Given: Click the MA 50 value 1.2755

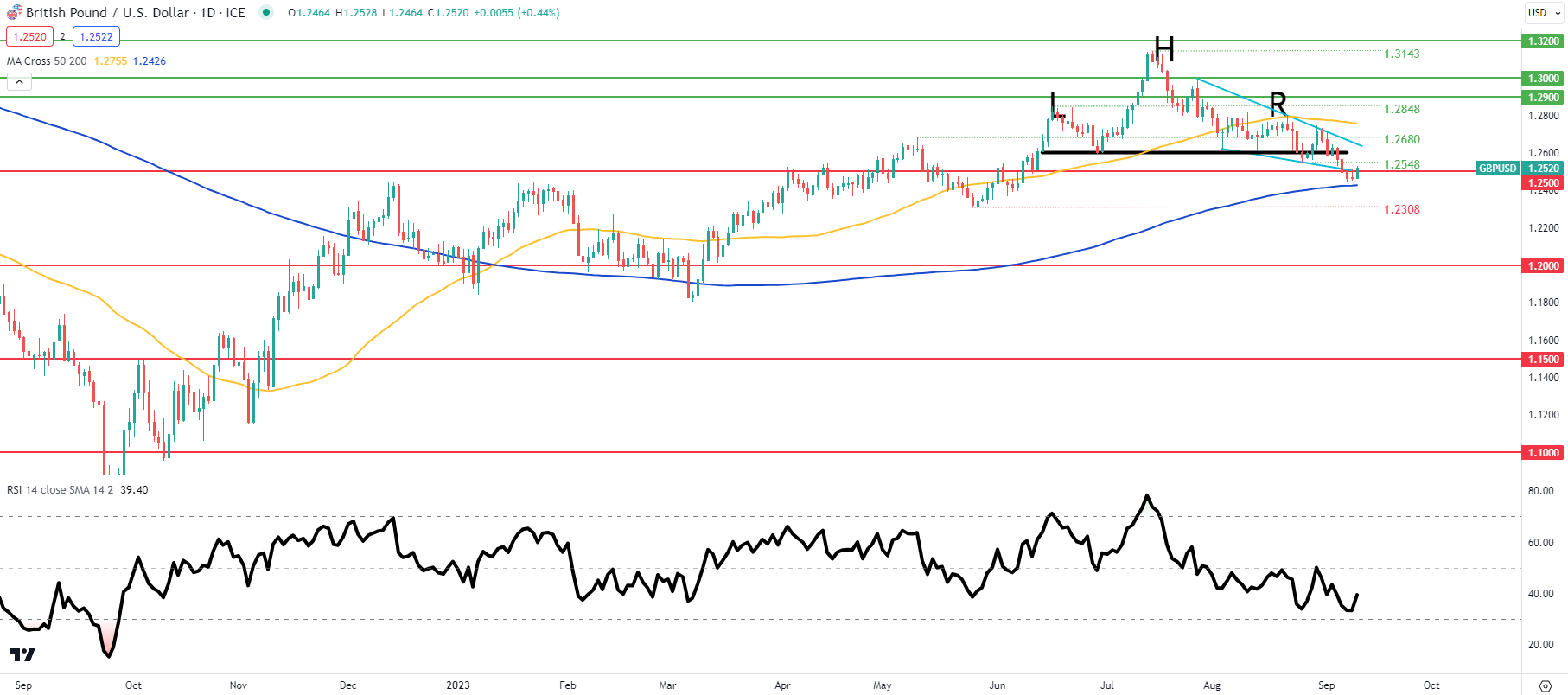Looking at the screenshot, I should pyautogui.click(x=111, y=61).
